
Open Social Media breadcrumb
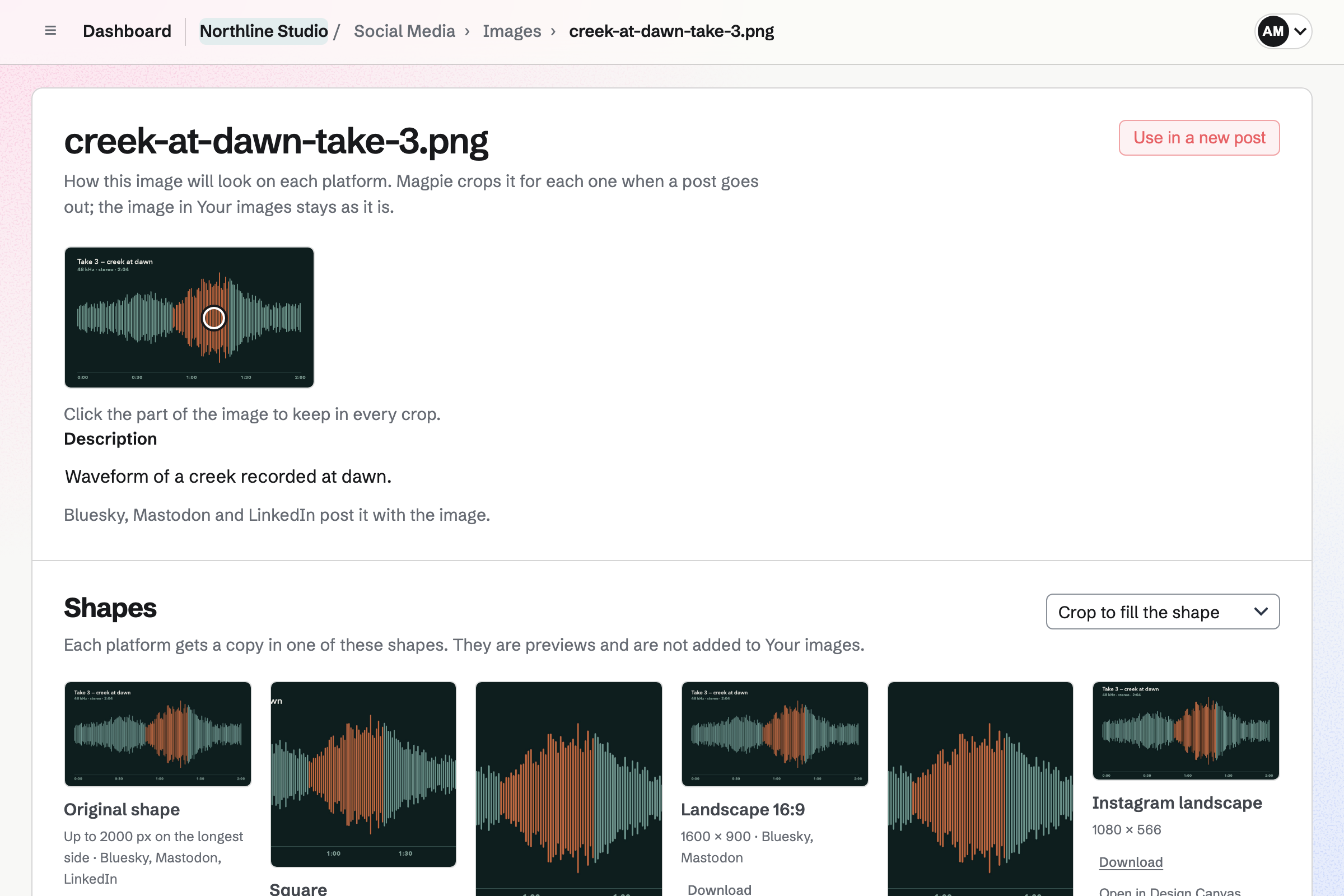click(x=404, y=31)
